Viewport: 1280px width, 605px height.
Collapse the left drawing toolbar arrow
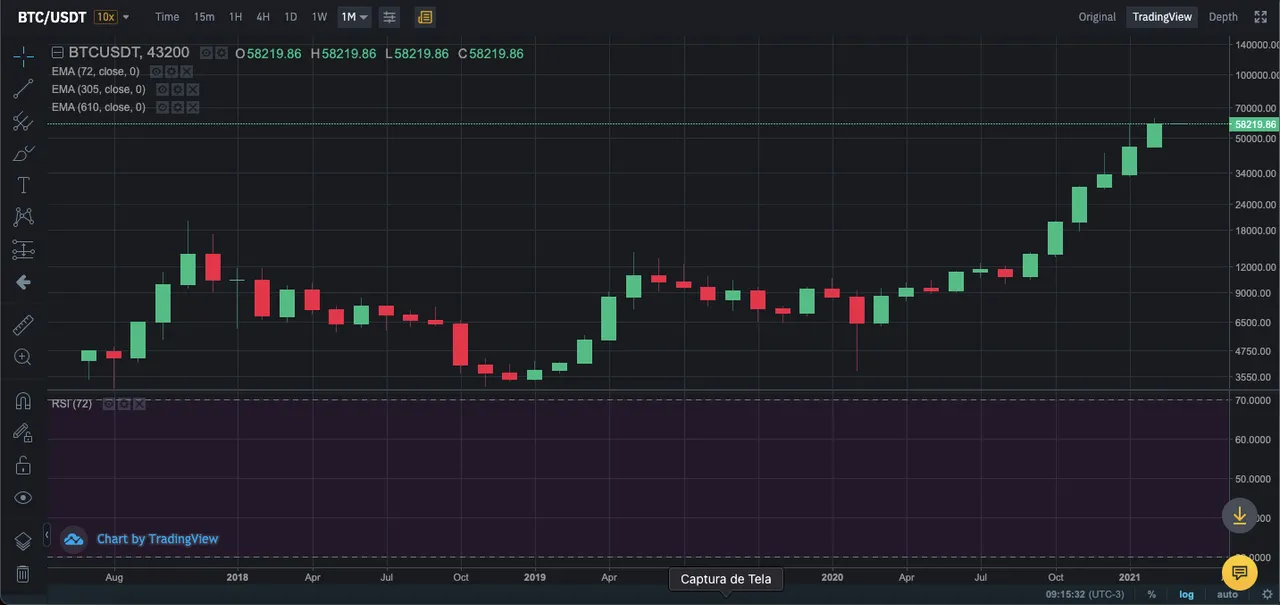point(46,535)
